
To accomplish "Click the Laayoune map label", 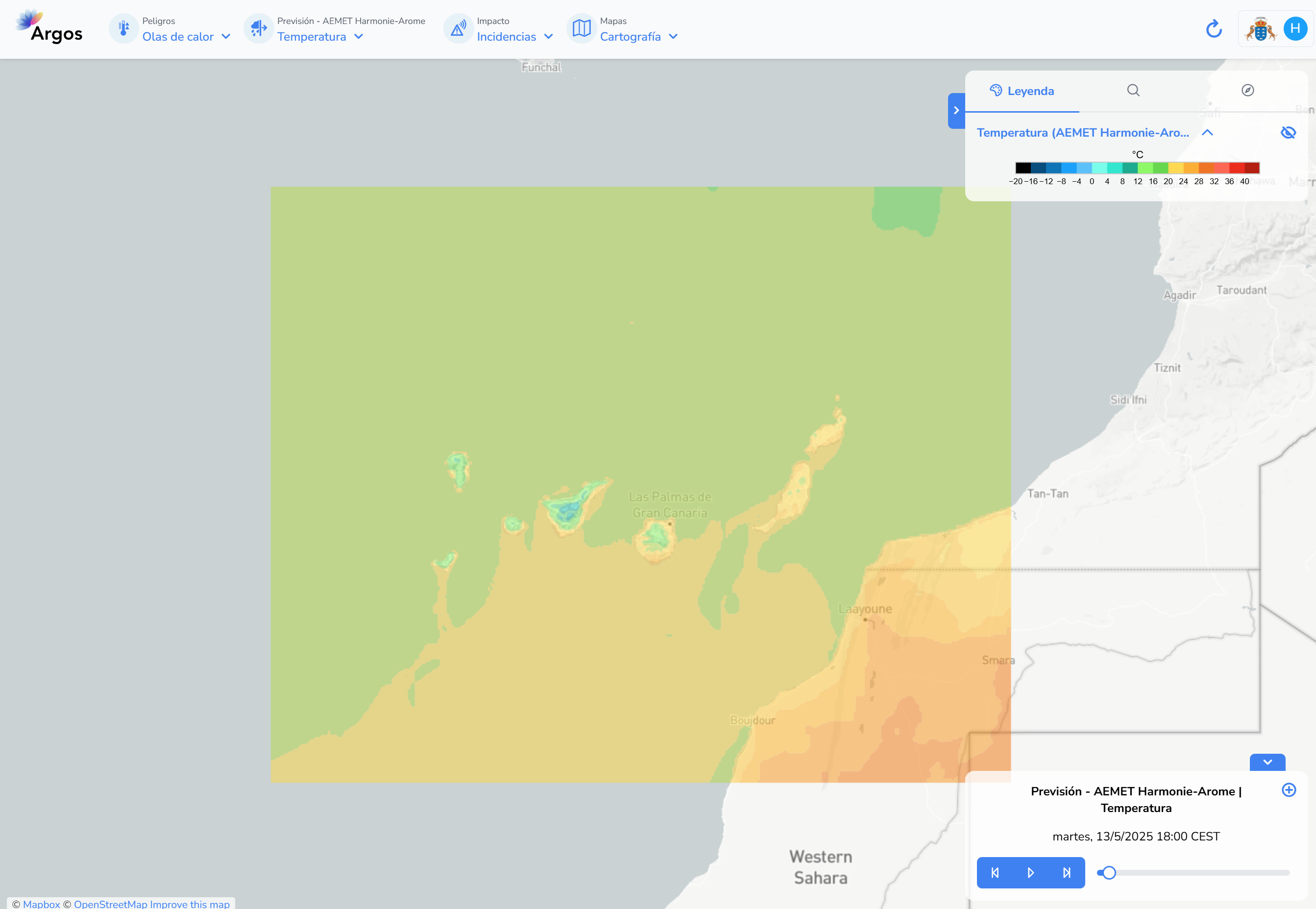I will pos(865,609).
